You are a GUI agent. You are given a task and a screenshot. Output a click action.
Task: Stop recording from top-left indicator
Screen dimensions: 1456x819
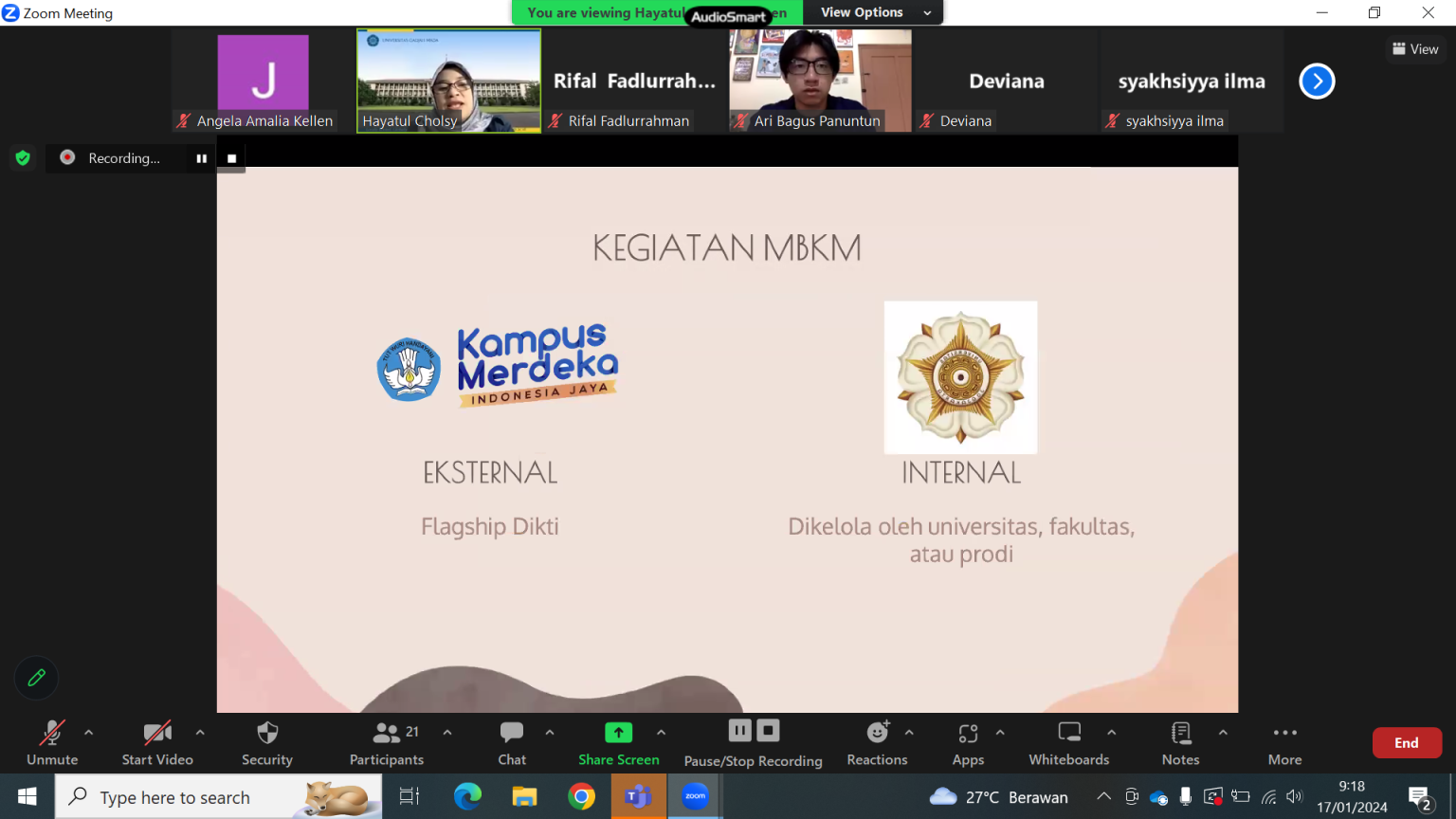click(x=231, y=158)
